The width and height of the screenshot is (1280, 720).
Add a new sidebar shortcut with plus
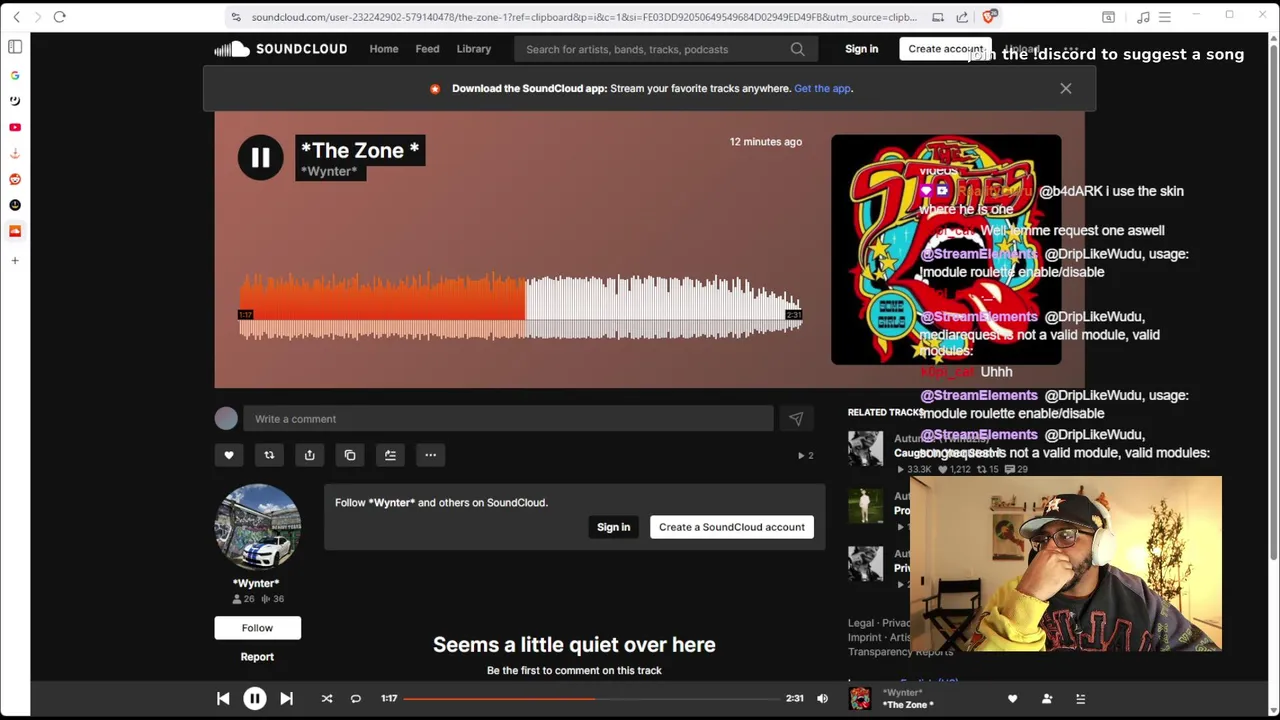[15, 261]
